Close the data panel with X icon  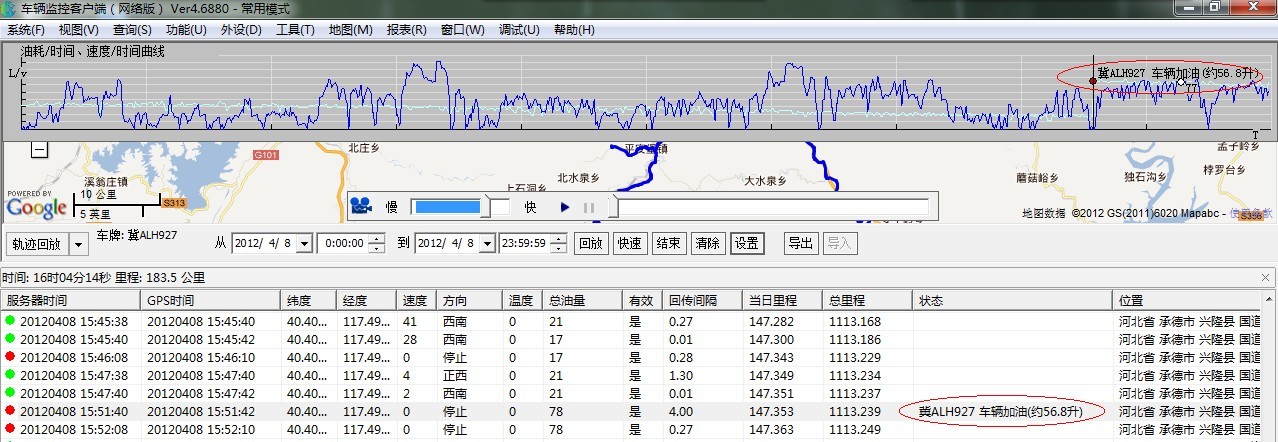coord(1266,277)
